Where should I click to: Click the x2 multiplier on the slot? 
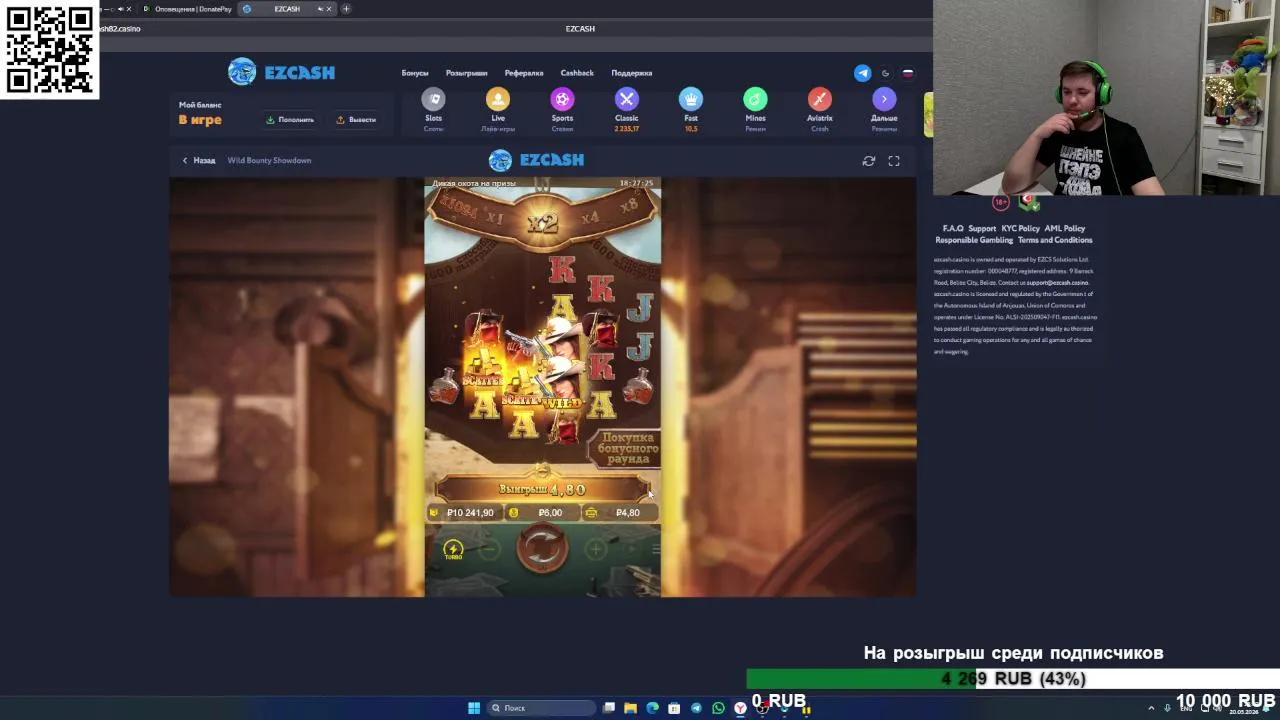click(542, 223)
